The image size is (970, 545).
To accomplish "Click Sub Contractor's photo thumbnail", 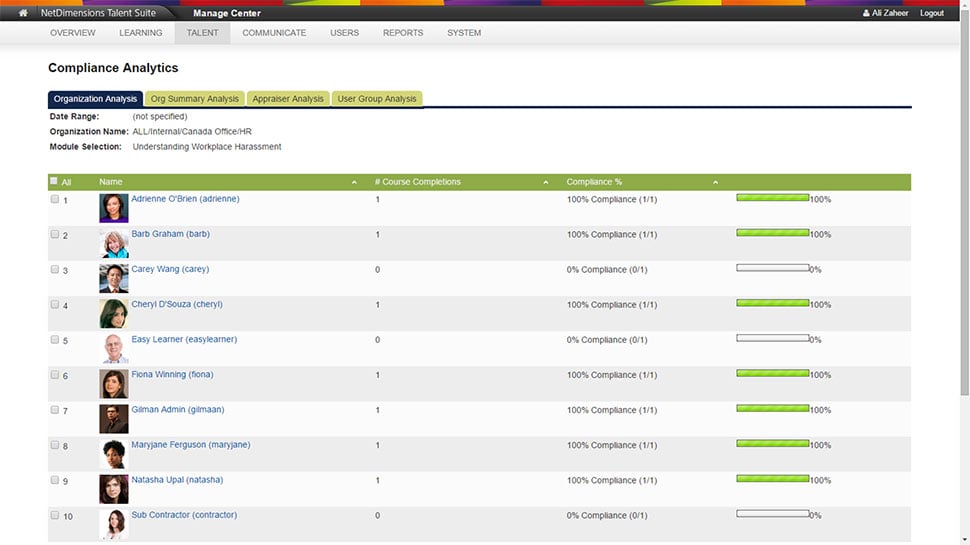I will point(114,525).
